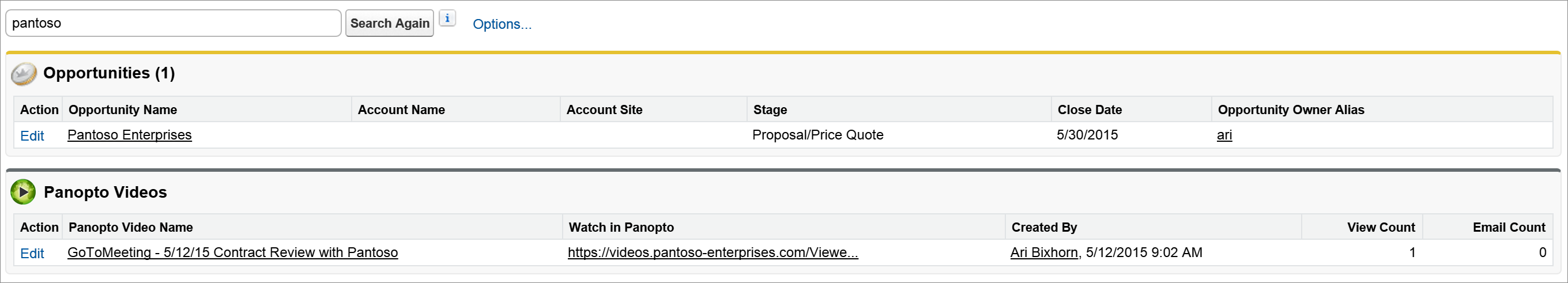Click the Opportunities crown icon
The width and height of the screenshot is (1568, 283).
[x=24, y=74]
